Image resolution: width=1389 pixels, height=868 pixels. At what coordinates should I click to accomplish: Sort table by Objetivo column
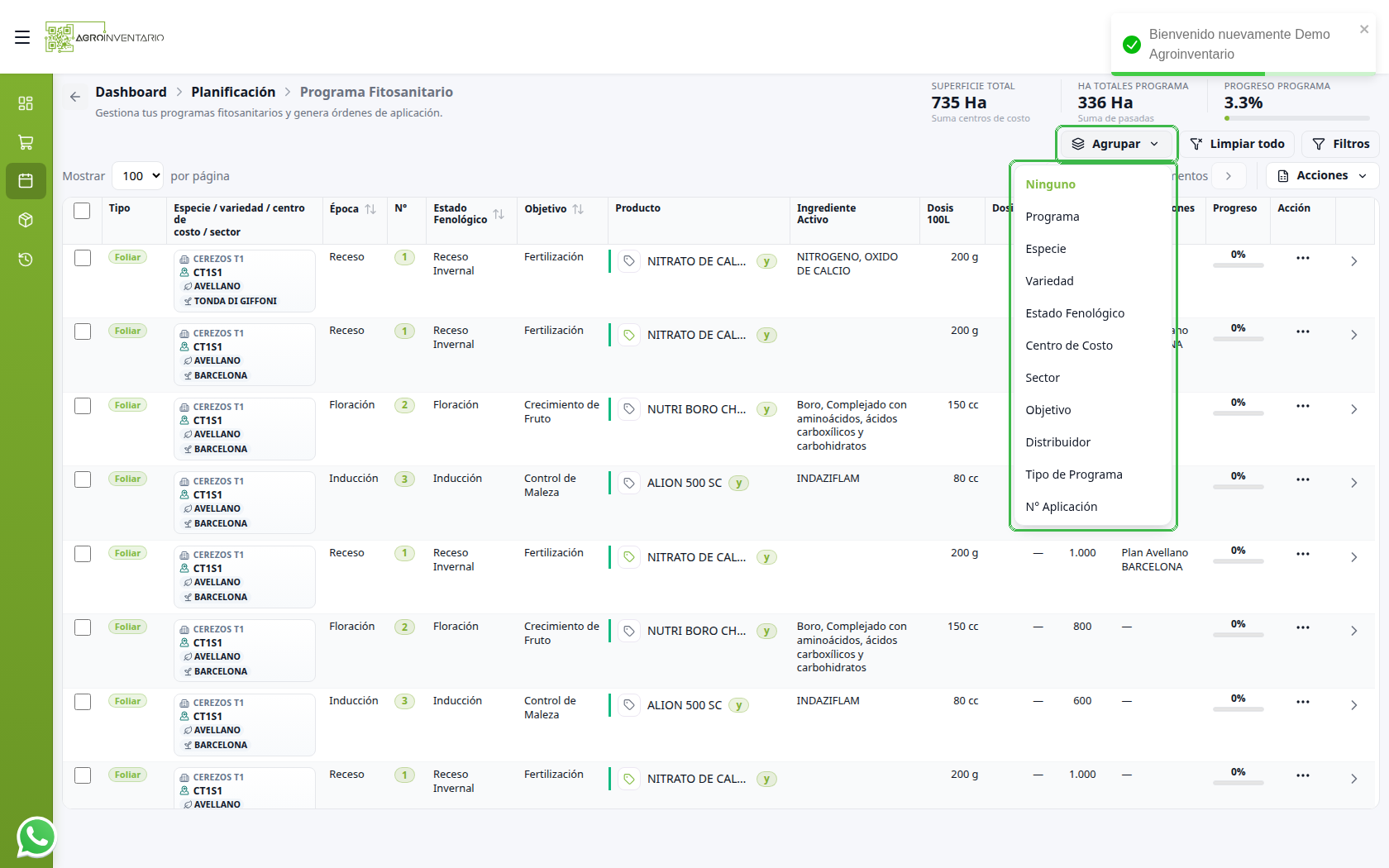(x=578, y=209)
